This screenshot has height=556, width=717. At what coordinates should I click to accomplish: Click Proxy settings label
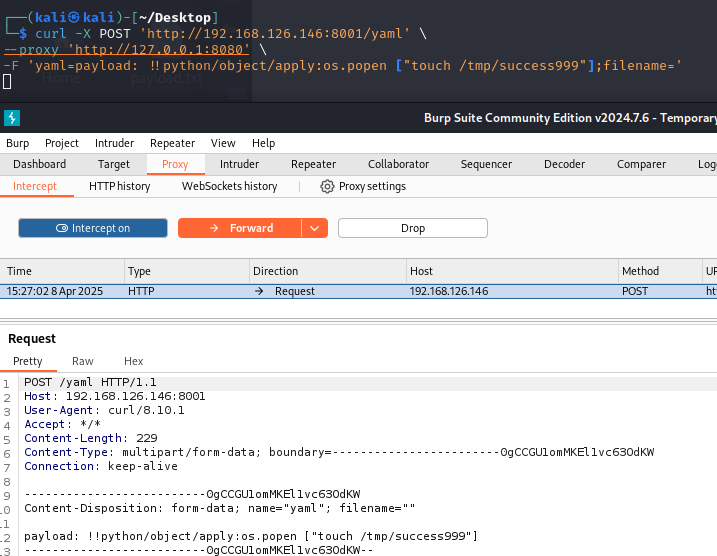click(x=372, y=187)
